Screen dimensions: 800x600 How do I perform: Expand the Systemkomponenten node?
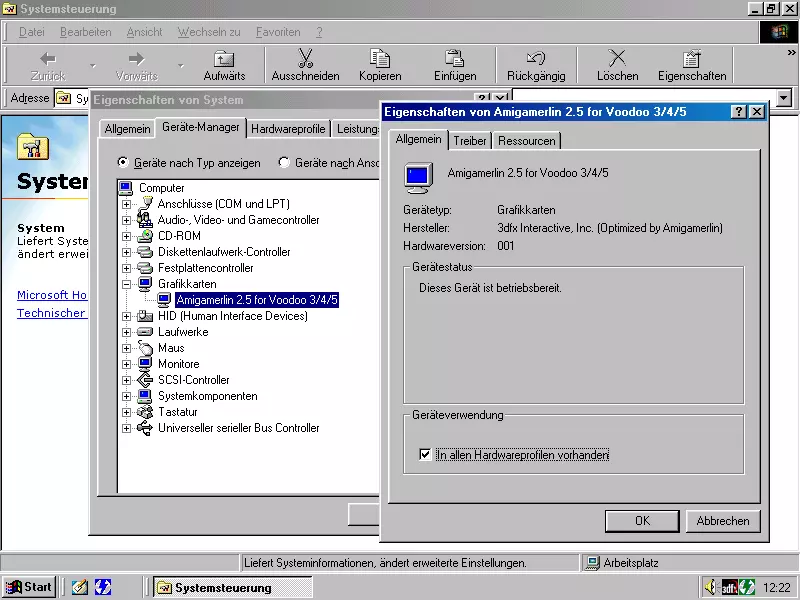(126, 396)
